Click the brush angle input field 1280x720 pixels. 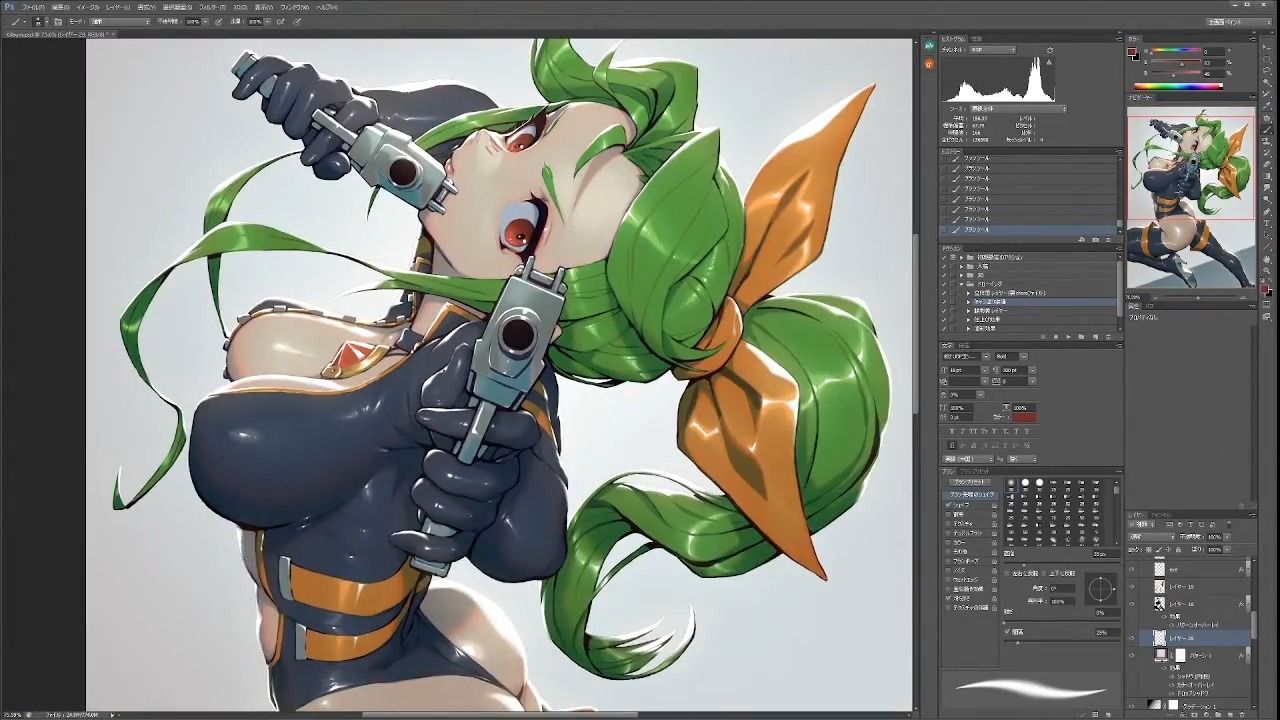coord(1062,588)
